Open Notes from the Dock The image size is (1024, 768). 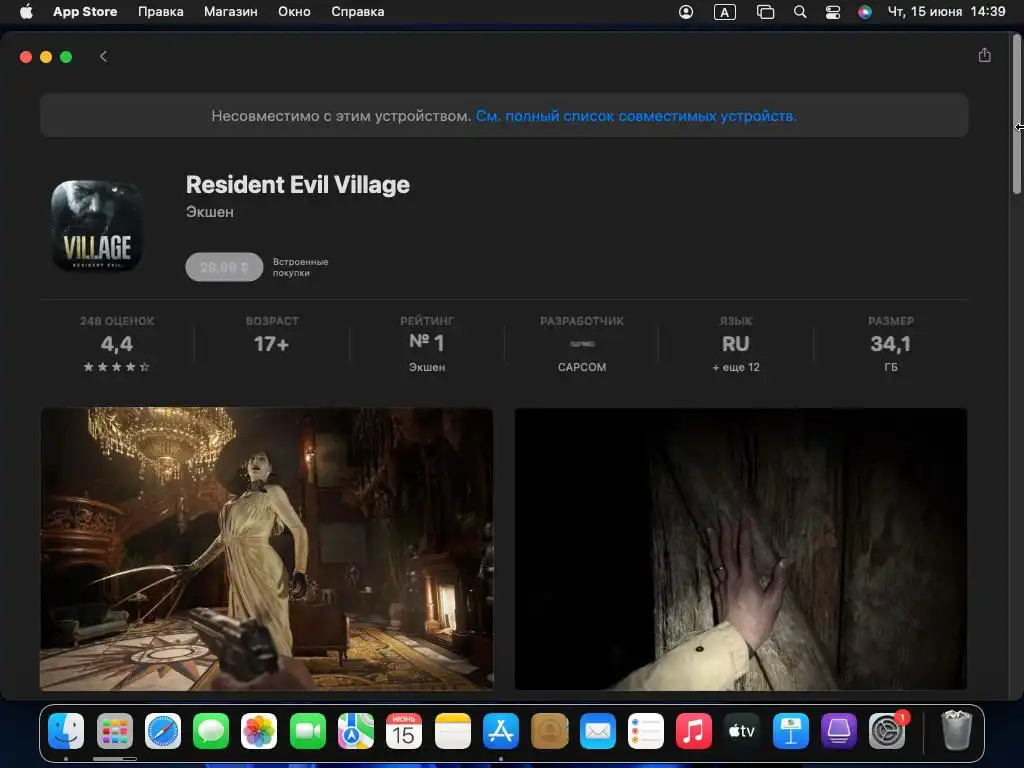tap(453, 731)
